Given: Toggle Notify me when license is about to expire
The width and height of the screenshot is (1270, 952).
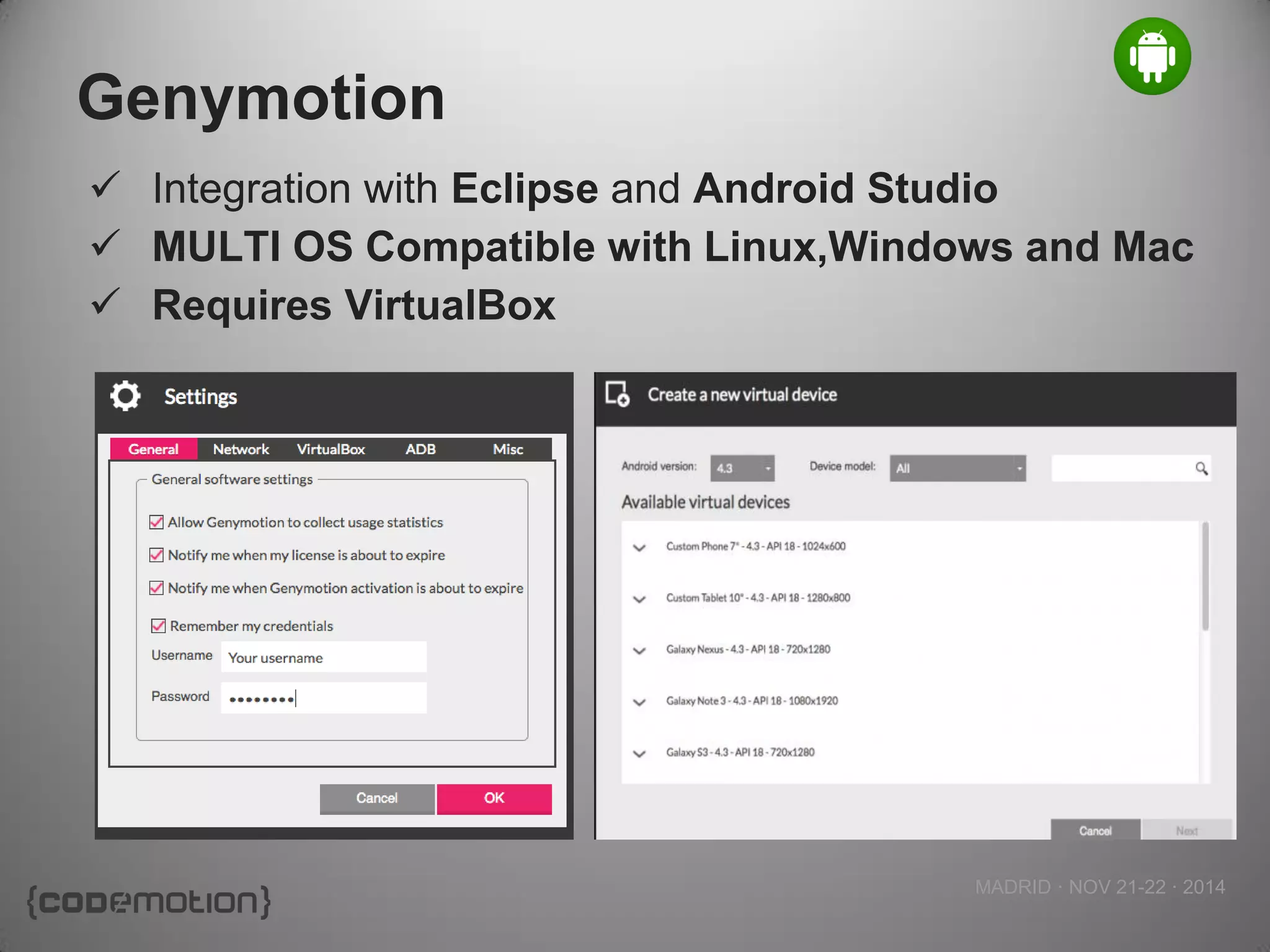Looking at the screenshot, I should click(x=156, y=555).
